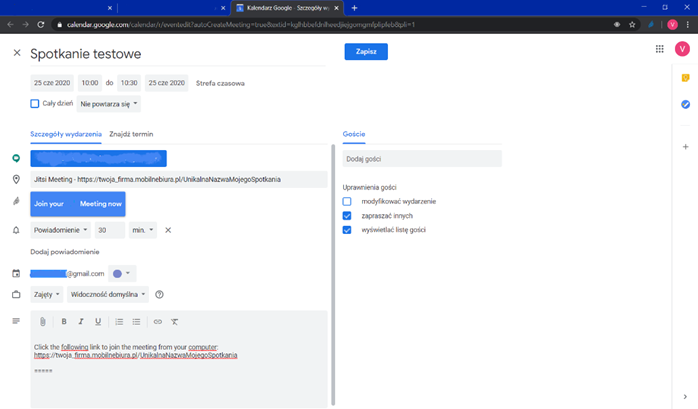Image resolution: width=698 pixels, height=409 pixels.
Task: Remove the 30 min notification
Action: click(168, 230)
